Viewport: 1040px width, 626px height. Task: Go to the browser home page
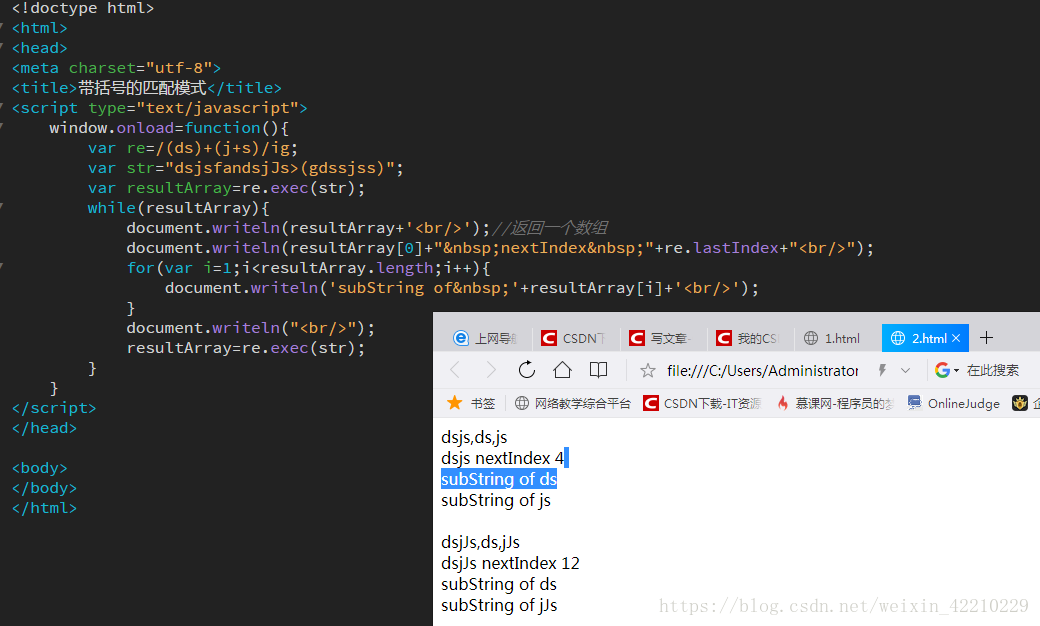pyautogui.click(x=562, y=369)
